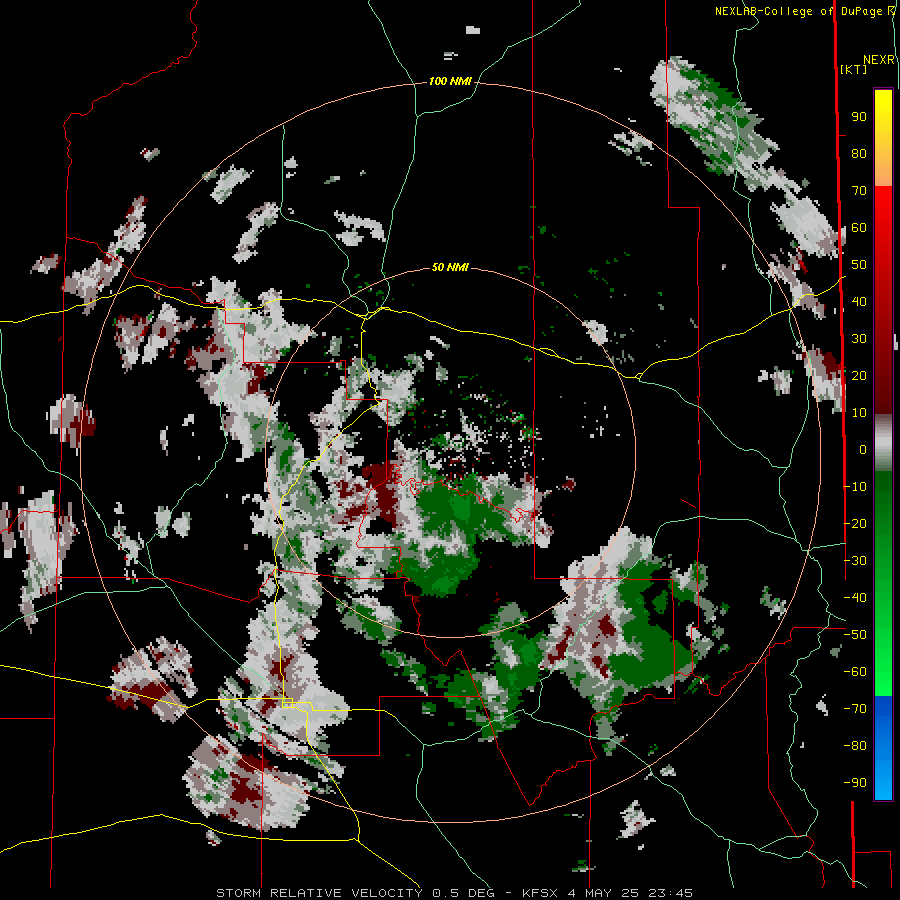Click the "-30" scale label
The image size is (900, 900).
tap(855, 561)
